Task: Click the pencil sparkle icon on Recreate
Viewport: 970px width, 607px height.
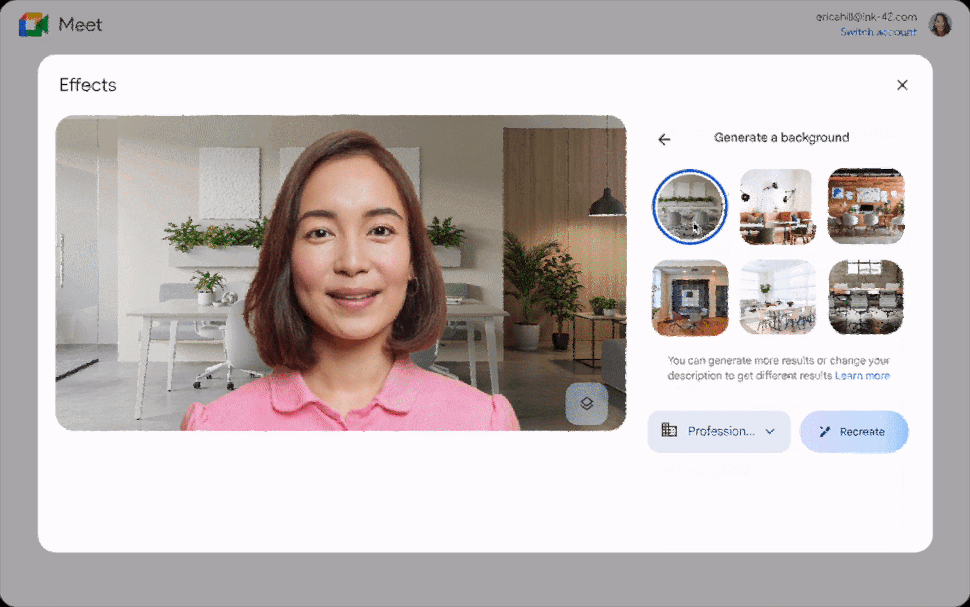Action: (x=825, y=431)
